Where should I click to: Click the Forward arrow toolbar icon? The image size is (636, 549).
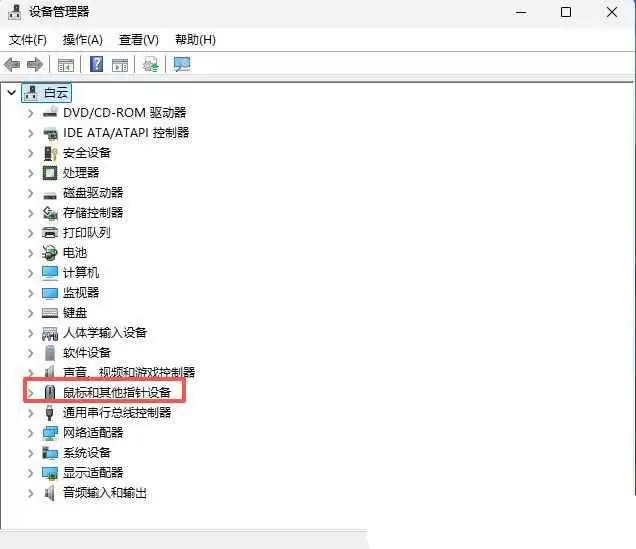[35, 64]
